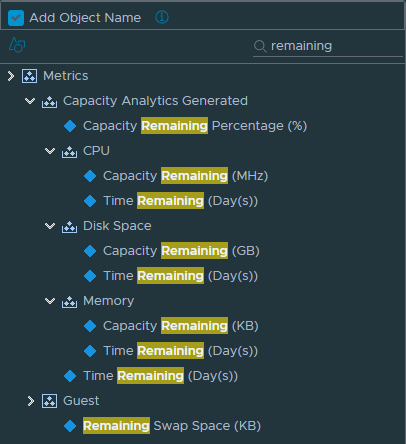Click diamond icon beside CPU Time Remaining
This screenshot has height=444, width=406.
[90, 201]
